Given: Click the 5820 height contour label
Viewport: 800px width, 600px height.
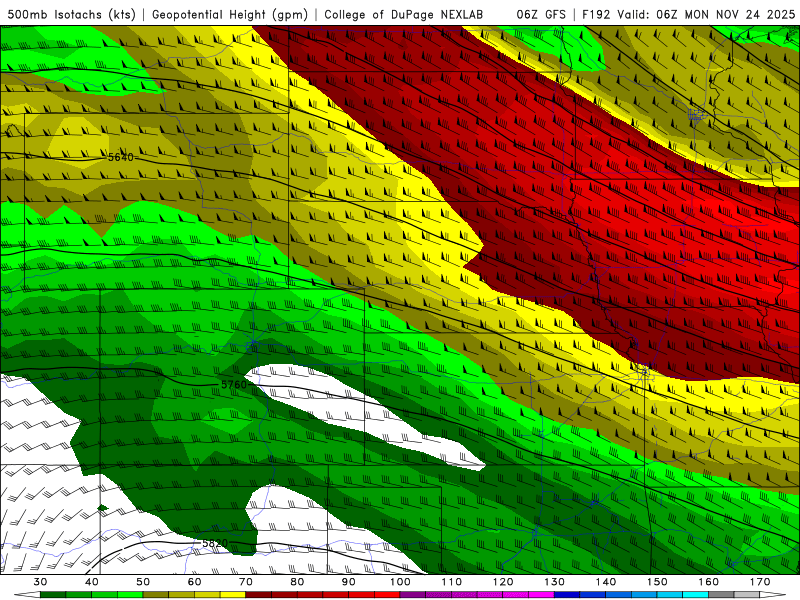Looking at the screenshot, I should point(215,543).
